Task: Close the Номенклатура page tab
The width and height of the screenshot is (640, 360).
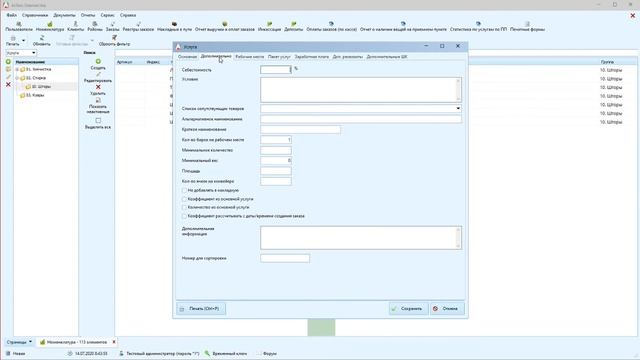Action: (114, 342)
